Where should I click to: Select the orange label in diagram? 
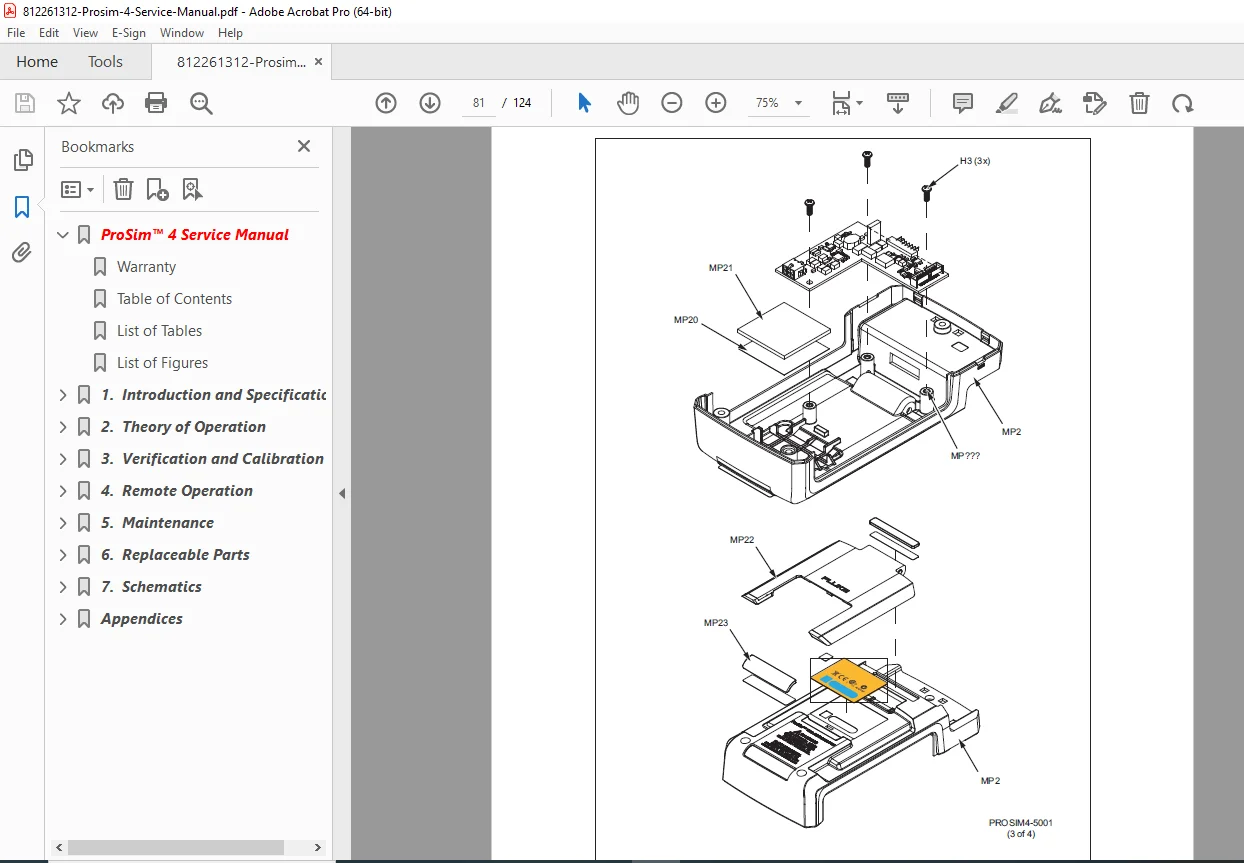(x=849, y=680)
